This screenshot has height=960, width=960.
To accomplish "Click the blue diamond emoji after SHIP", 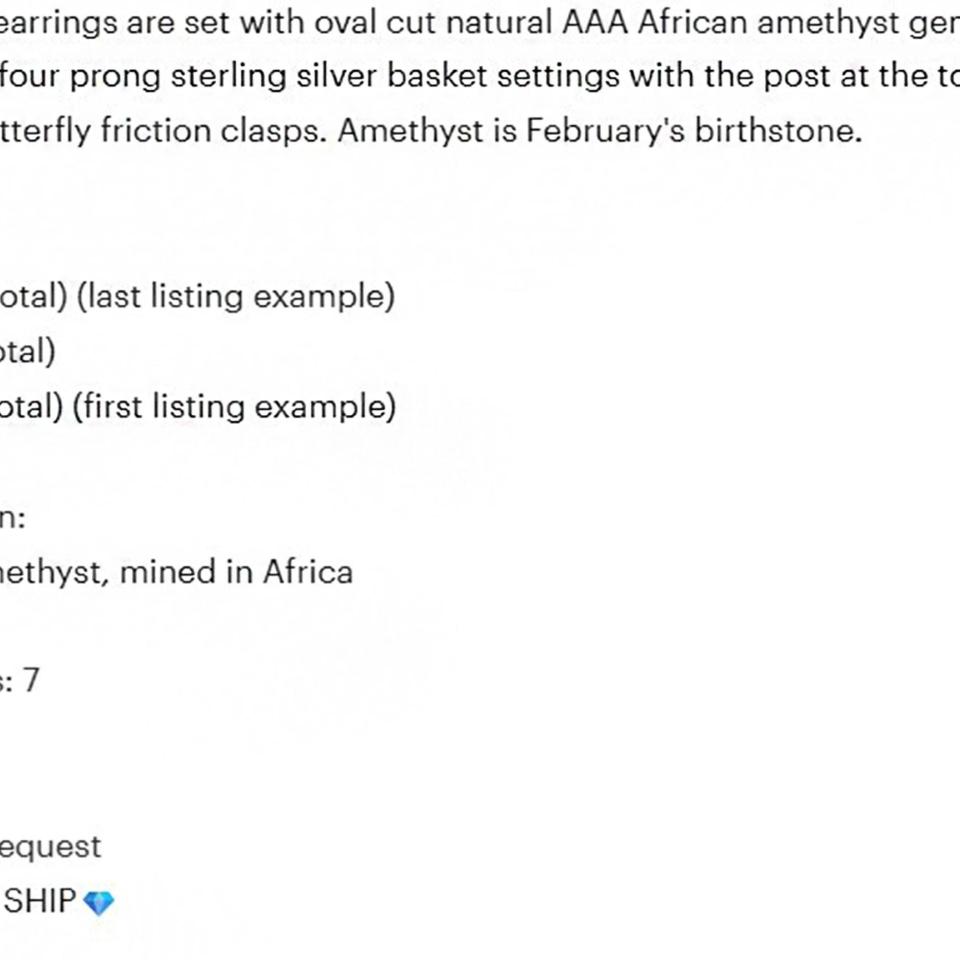I will (99, 902).
